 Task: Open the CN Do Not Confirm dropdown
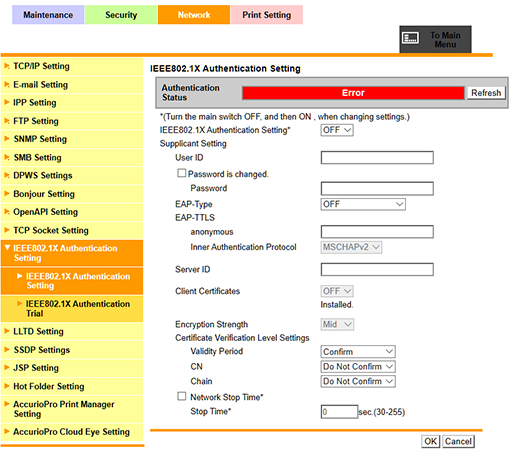point(358,367)
